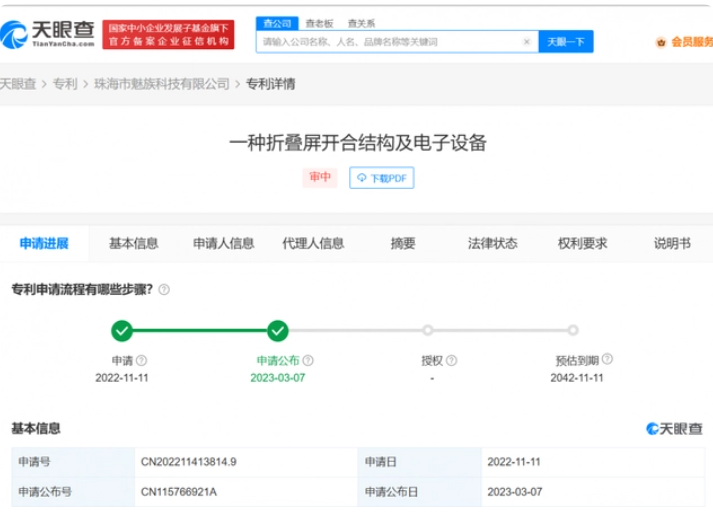The image size is (713, 519).
Task: Click 申请公布日 value 2023-03-07 in table
Action: pos(515,492)
